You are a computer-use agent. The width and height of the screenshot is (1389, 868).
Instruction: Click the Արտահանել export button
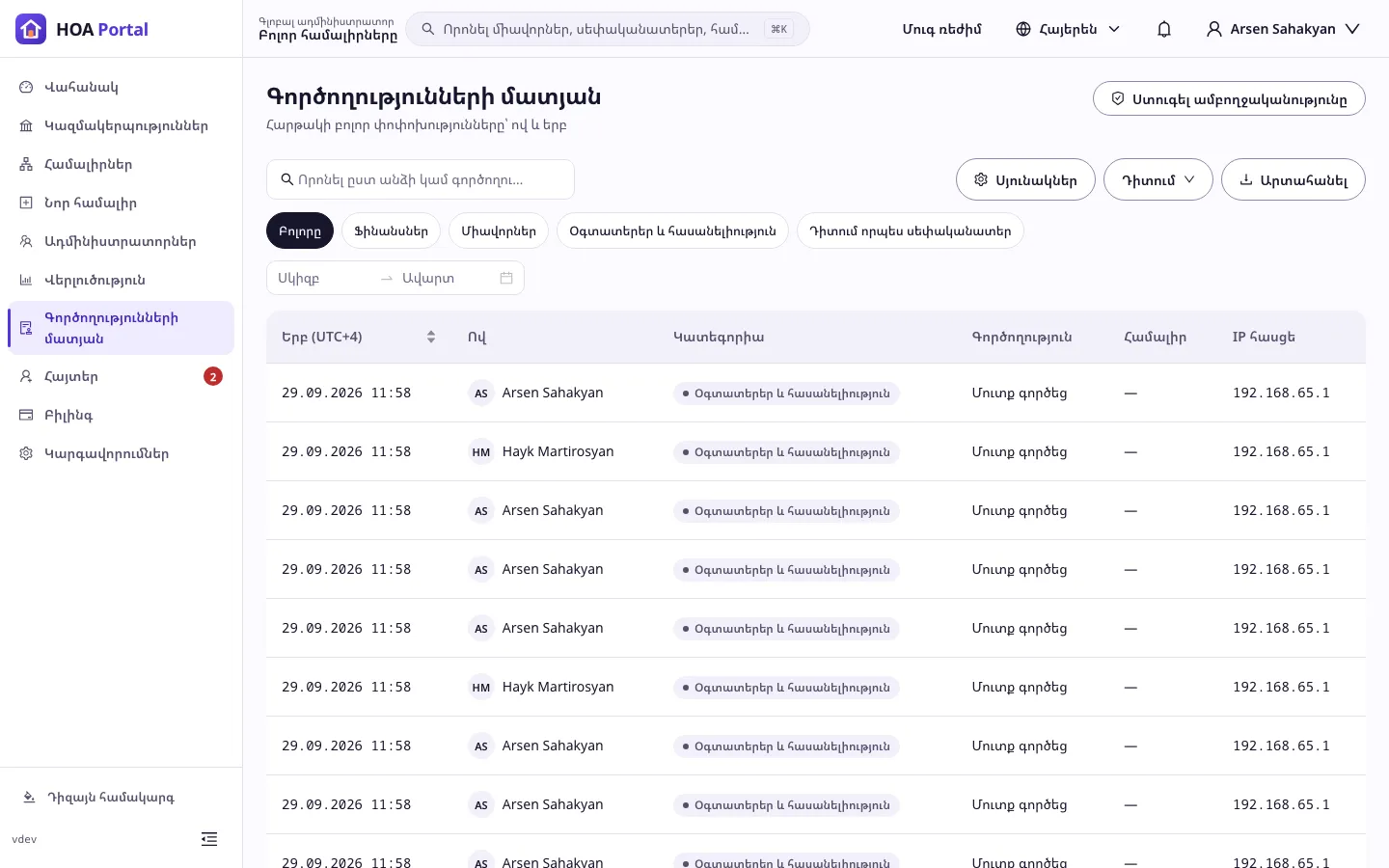[x=1294, y=179]
